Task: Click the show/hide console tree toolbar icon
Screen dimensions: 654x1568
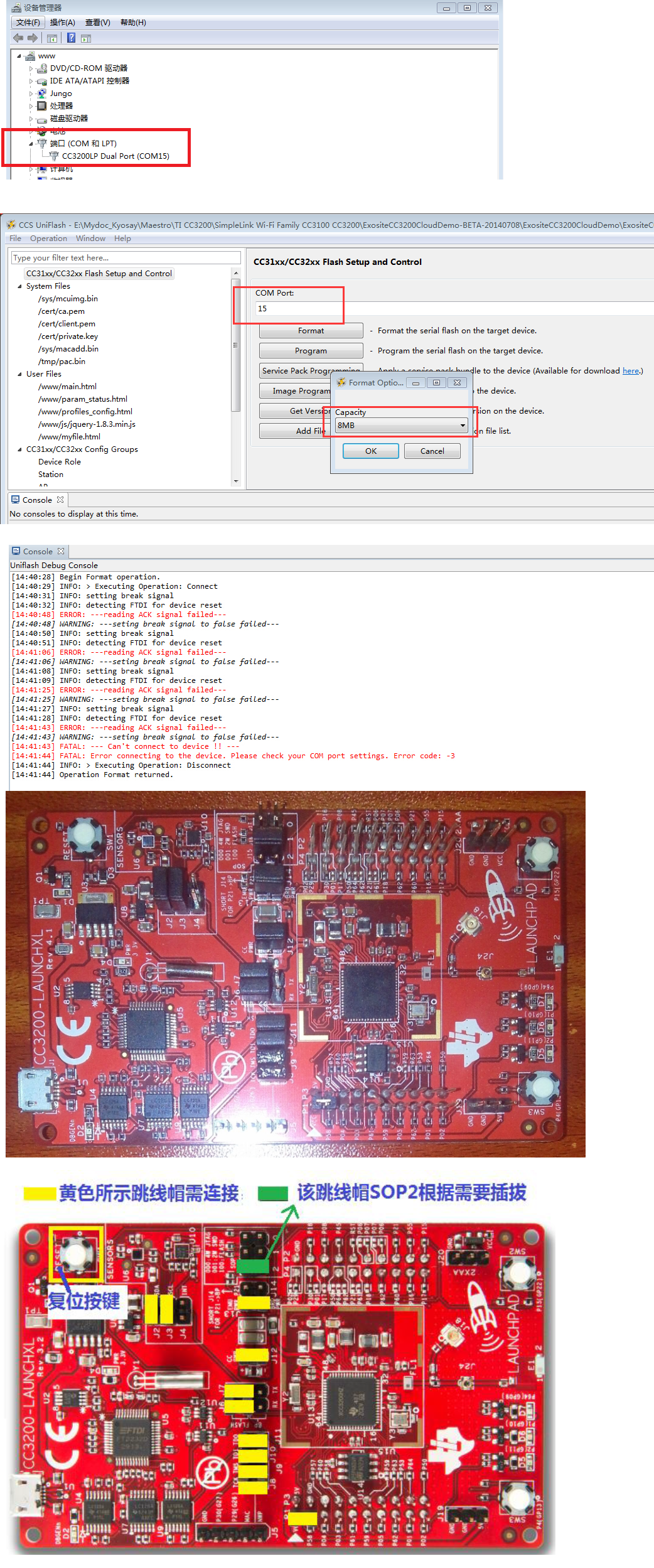Action: tap(52, 38)
